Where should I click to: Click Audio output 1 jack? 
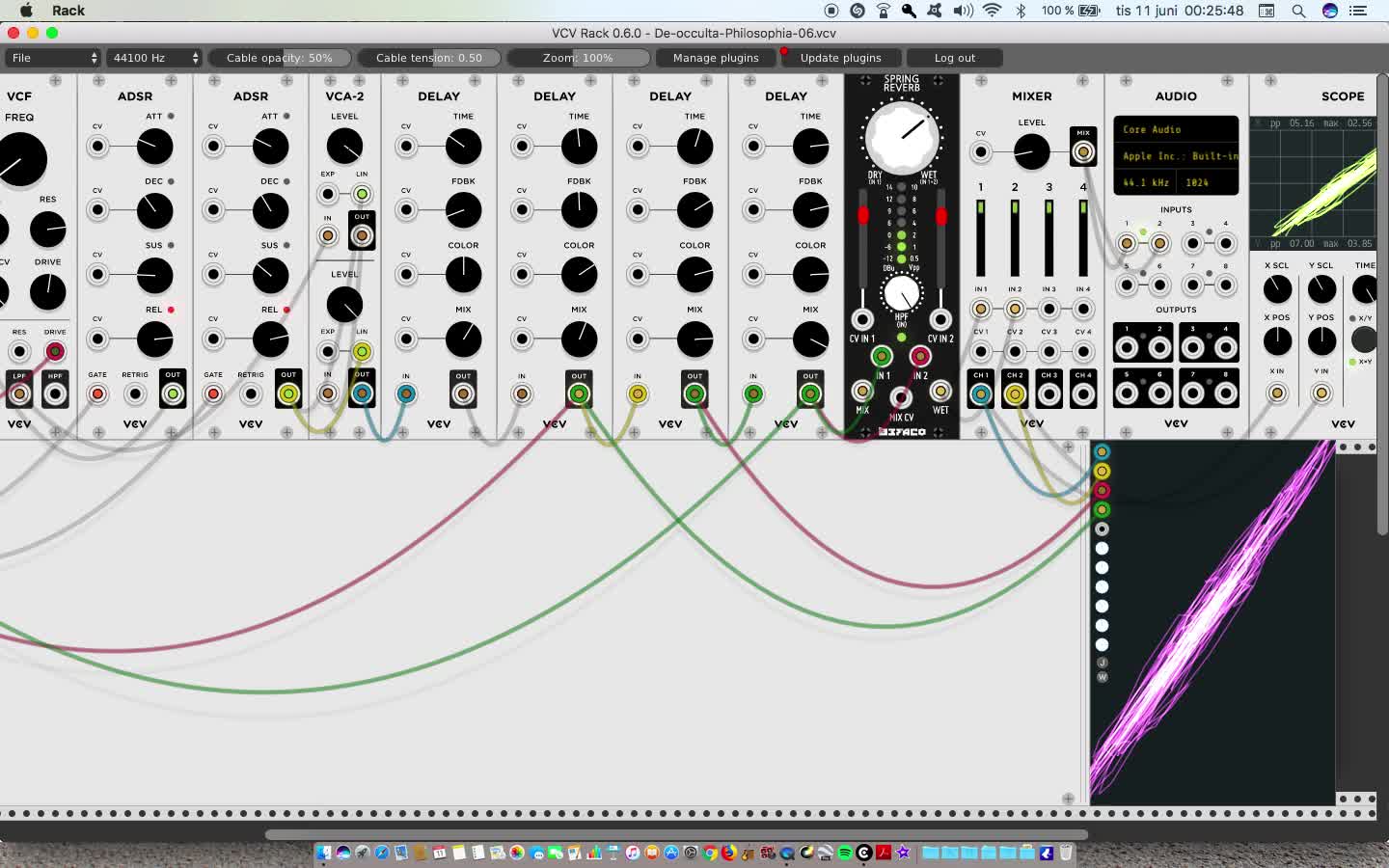tap(1126, 347)
